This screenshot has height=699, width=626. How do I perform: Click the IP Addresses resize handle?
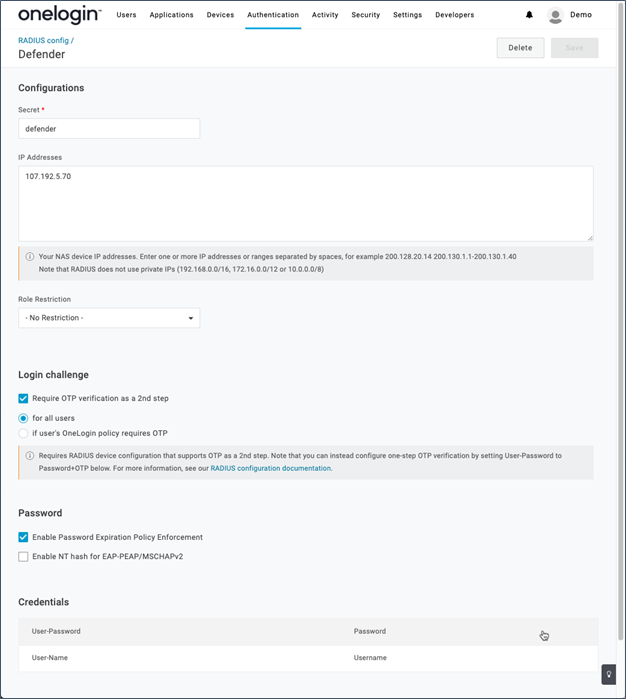click(x=590, y=238)
